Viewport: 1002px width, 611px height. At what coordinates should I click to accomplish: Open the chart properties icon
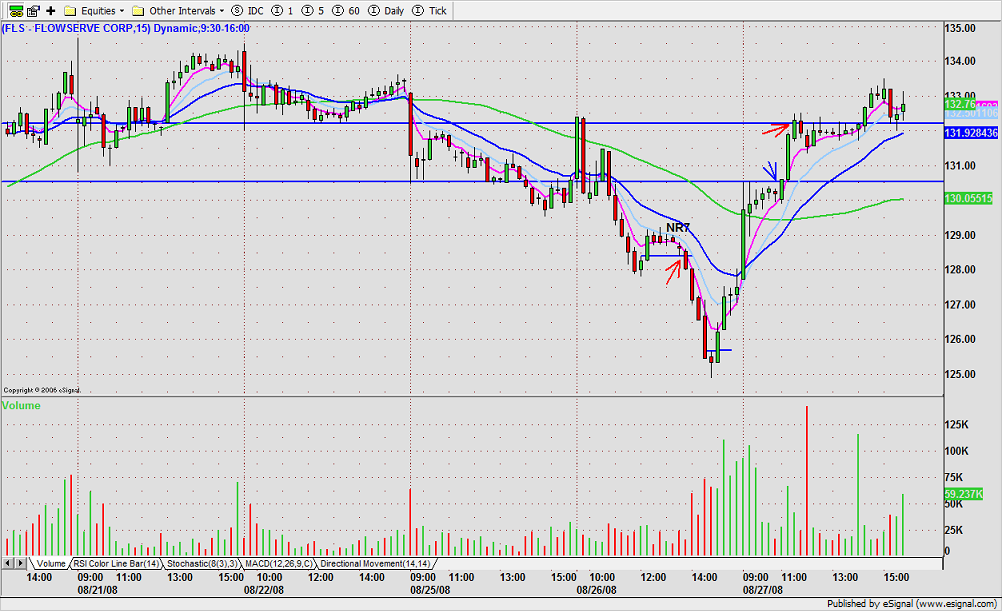(x=33, y=10)
